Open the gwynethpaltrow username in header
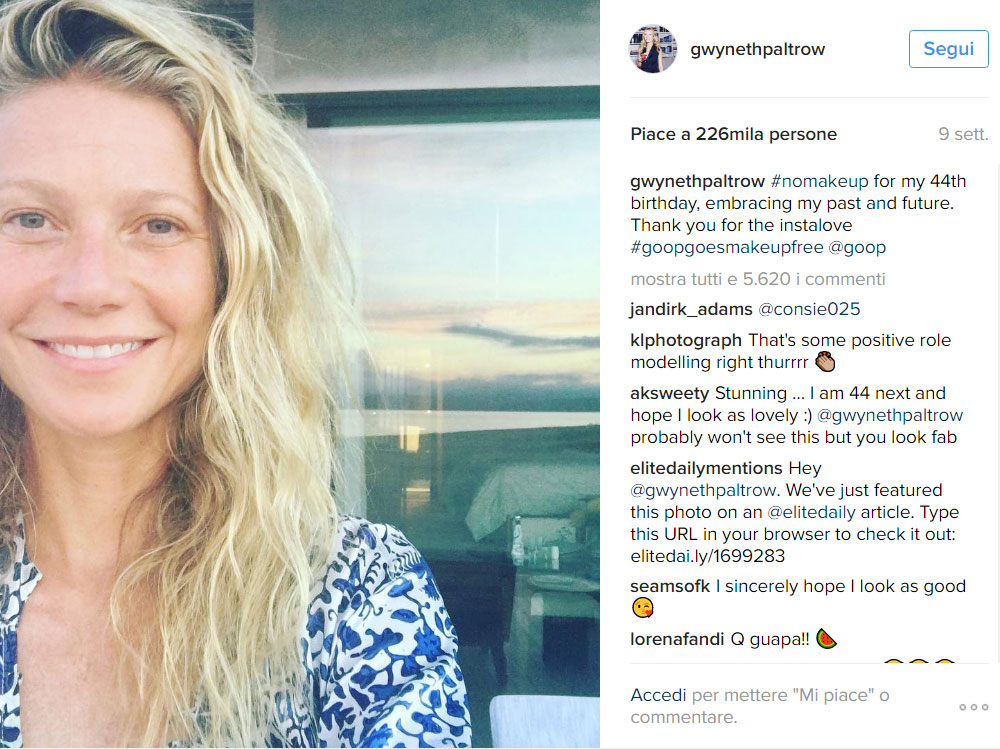The width and height of the screenshot is (1000, 749). point(758,49)
